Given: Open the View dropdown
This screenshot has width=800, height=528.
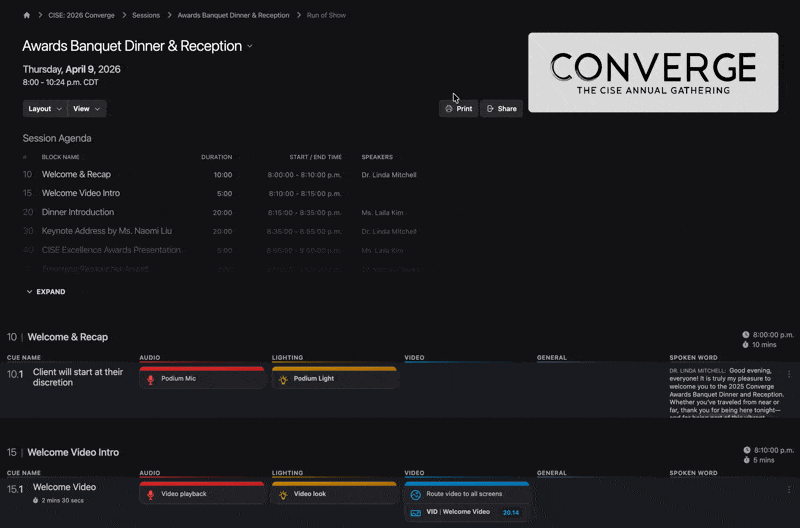Looking at the screenshot, I should 87,108.
